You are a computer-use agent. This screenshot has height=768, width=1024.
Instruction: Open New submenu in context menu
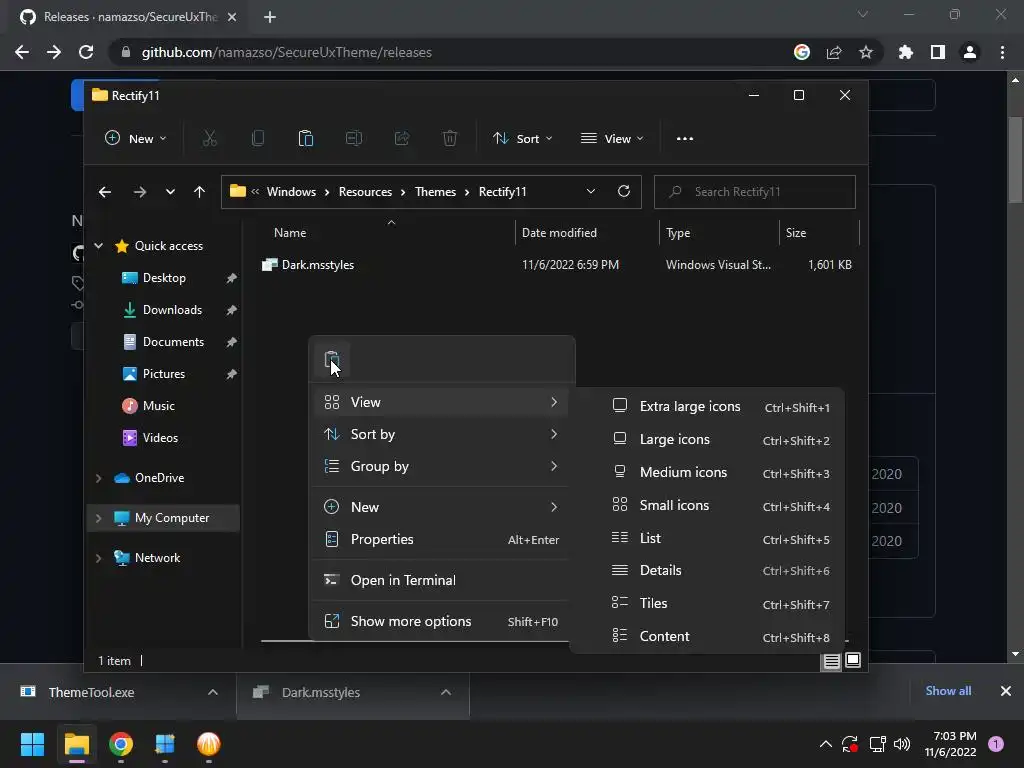pos(441,507)
